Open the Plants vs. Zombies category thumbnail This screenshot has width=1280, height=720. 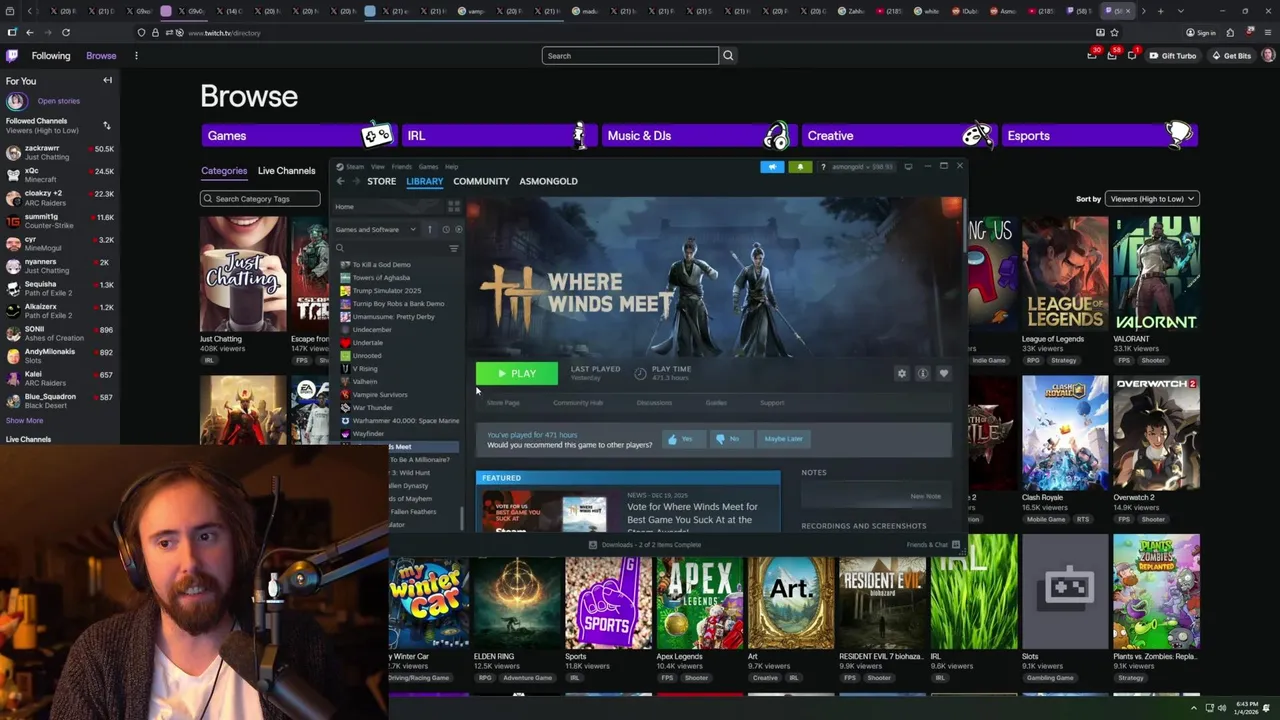point(1156,592)
